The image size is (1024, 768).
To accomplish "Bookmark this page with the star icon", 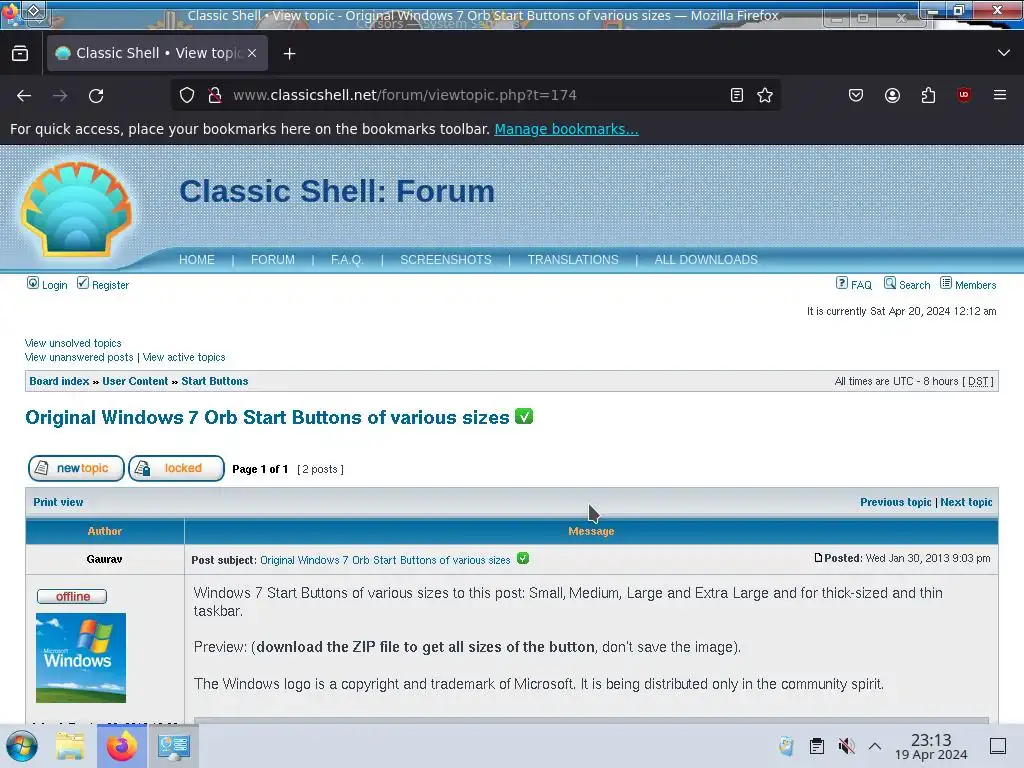I will click(765, 95).
